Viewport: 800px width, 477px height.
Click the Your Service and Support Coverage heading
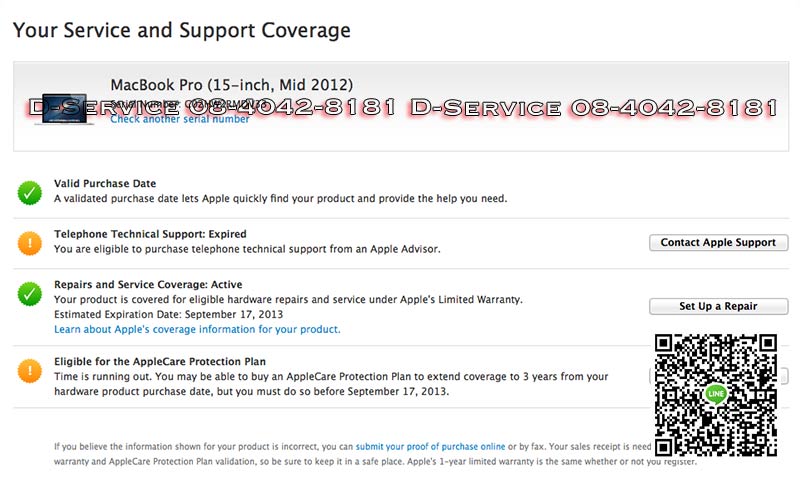182,30
